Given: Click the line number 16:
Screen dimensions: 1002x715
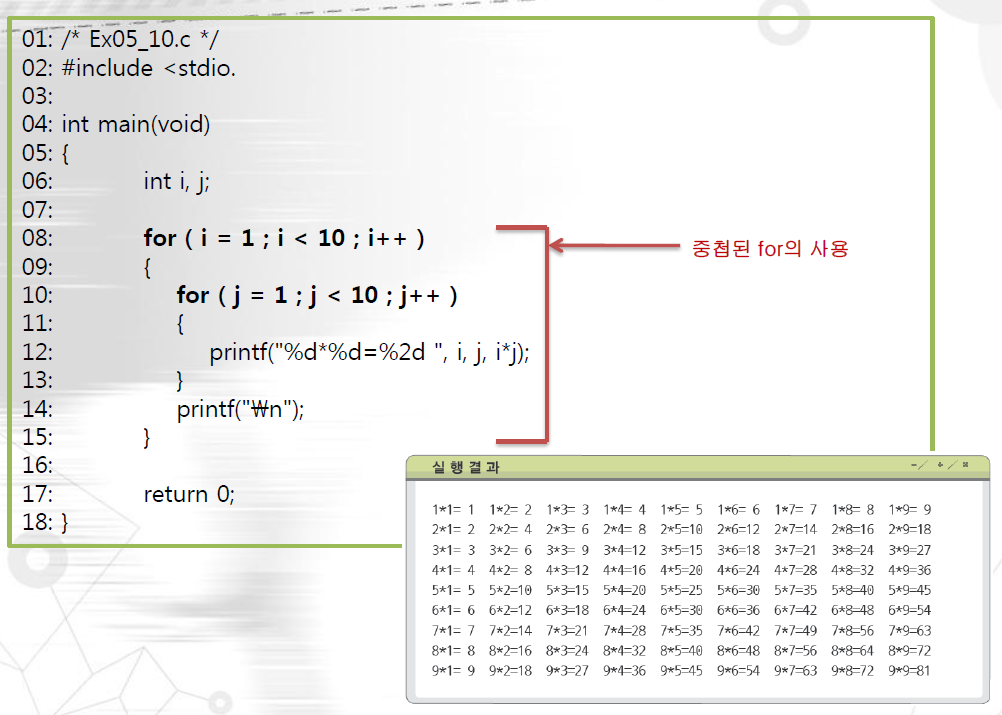Looking at the screenshot, I should point(38,465).
